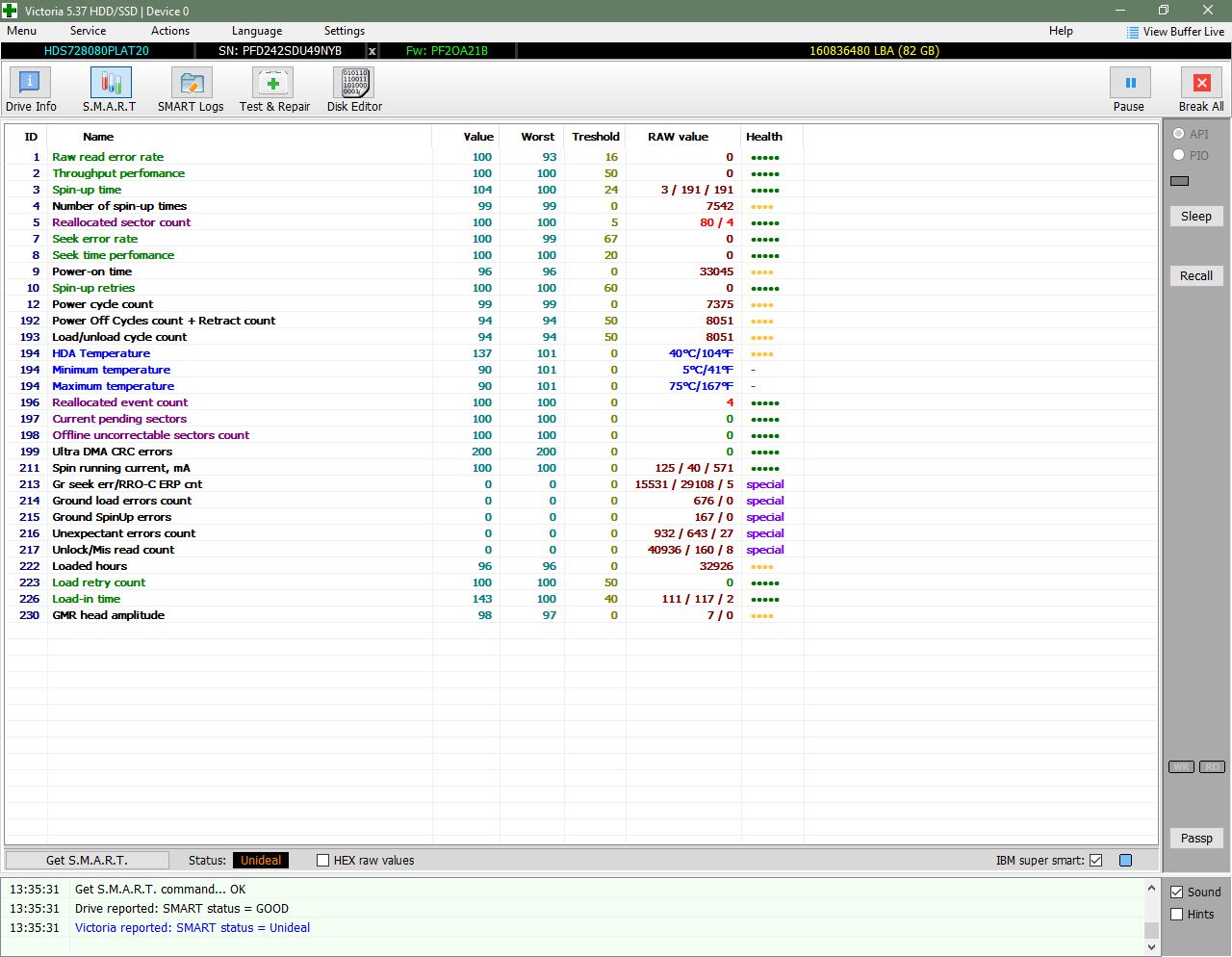
Task: Open the Help menu
Action: tap(1061, 31)
